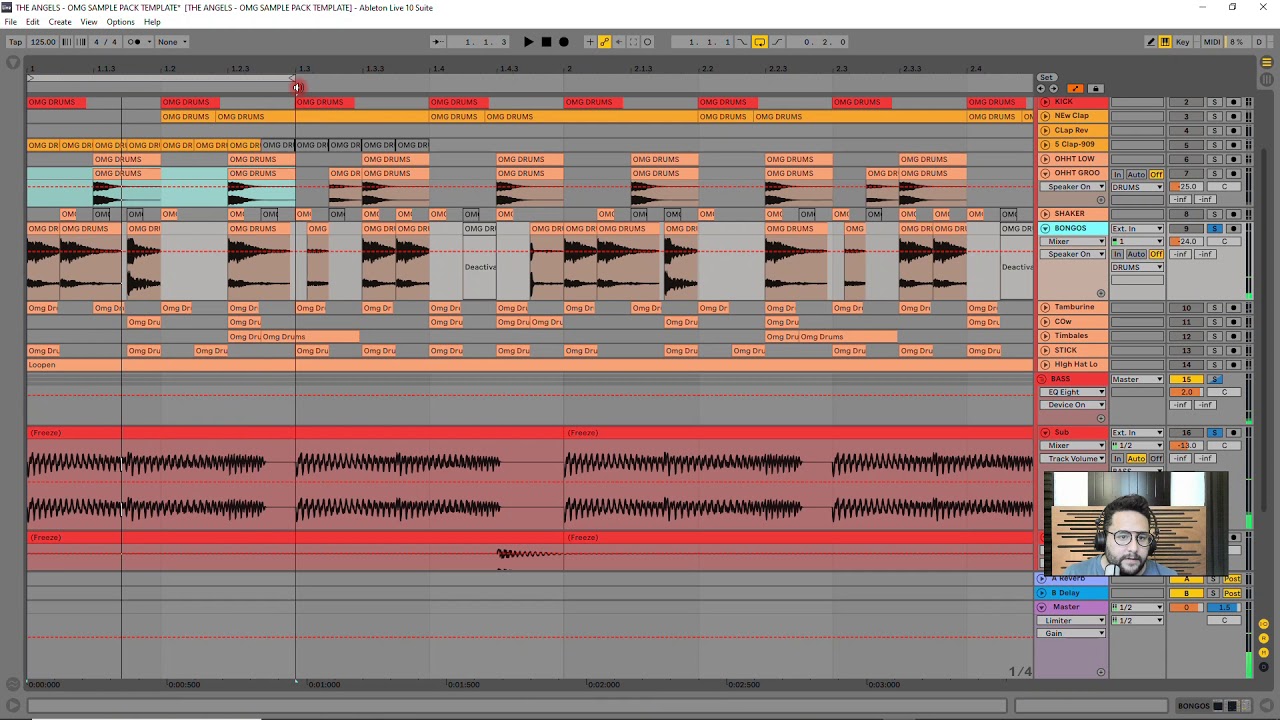Screen dimensions: 1280x720
Task: Jump to previous locator arrow
Action: point(1043,89)
